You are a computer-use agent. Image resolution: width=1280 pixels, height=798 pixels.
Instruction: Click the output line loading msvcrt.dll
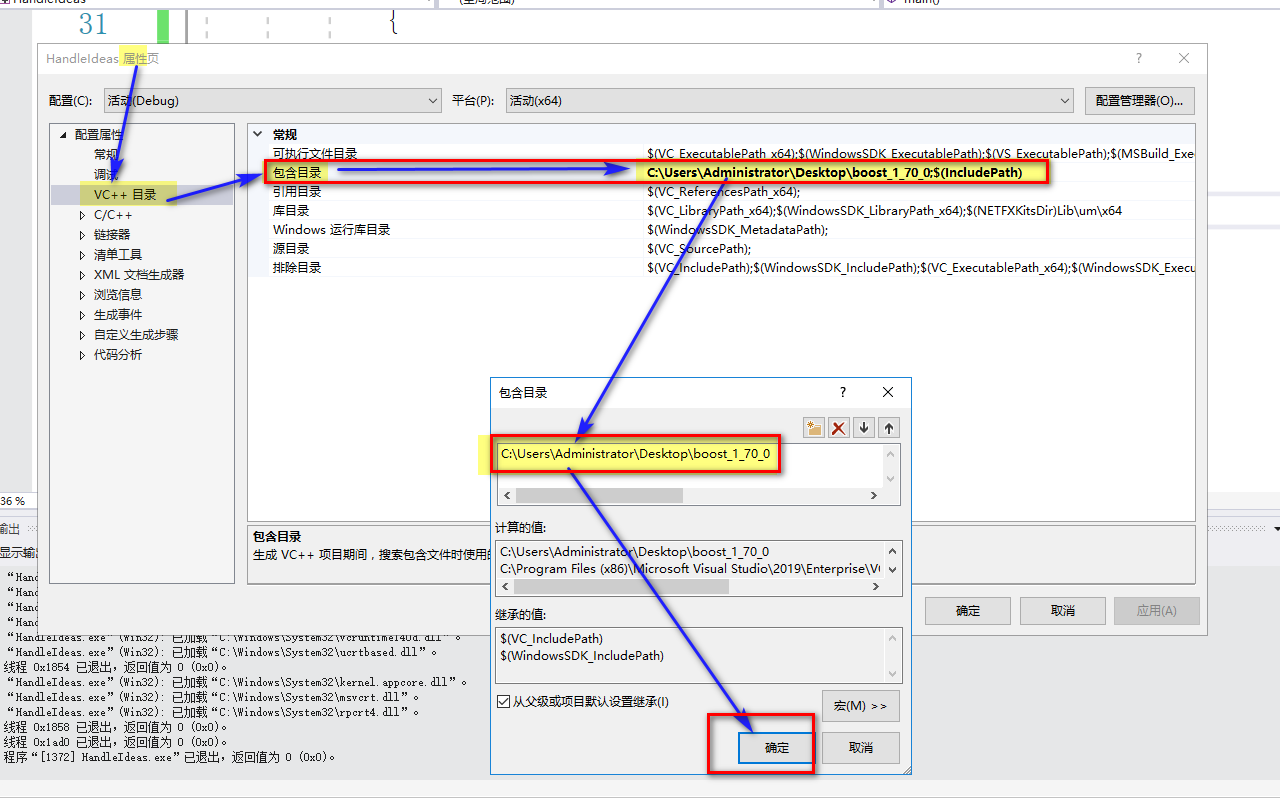tap(213, 697)
